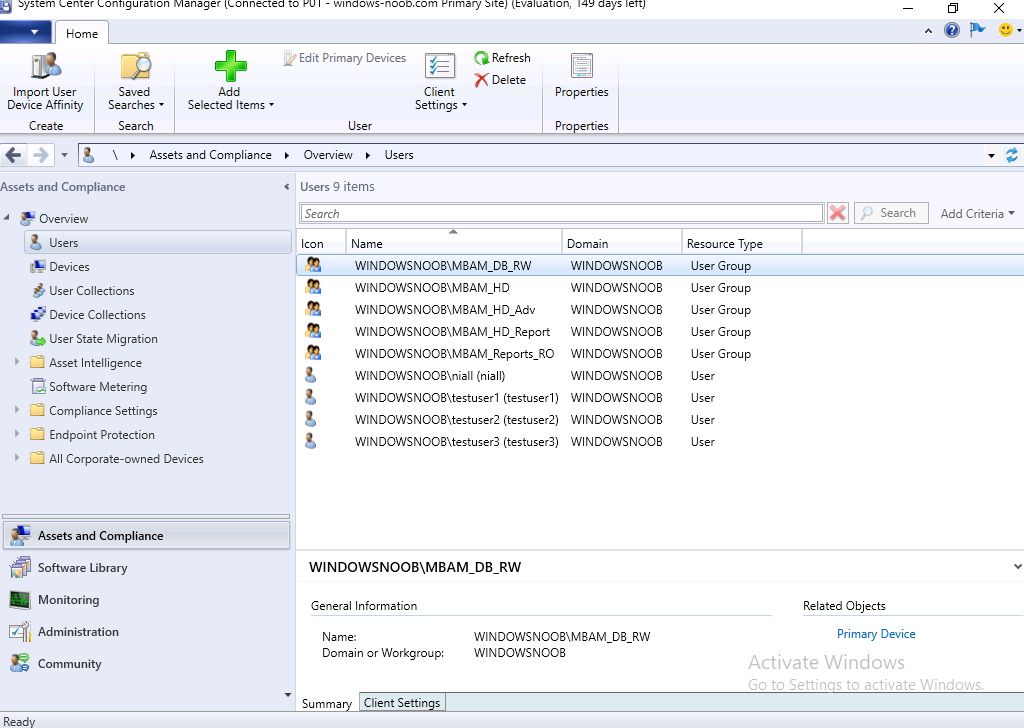The image size is (1024, 728).
Task: Click Refresh in the ribbon
Action: [502, 58]
